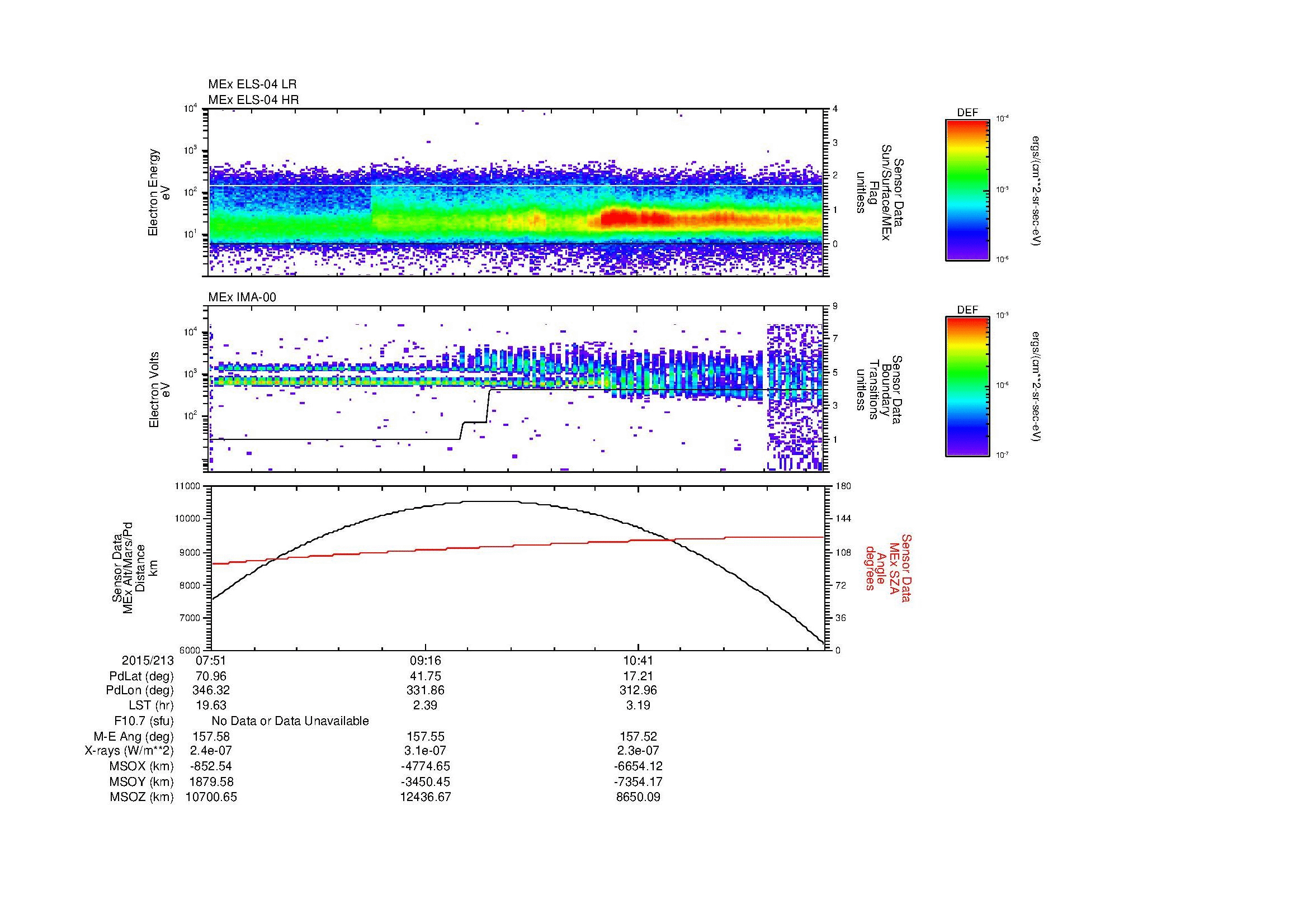Click the MSOZ value '10700.65'
This screenshot has height=924, width=1308.
click(x=211, y=797)
